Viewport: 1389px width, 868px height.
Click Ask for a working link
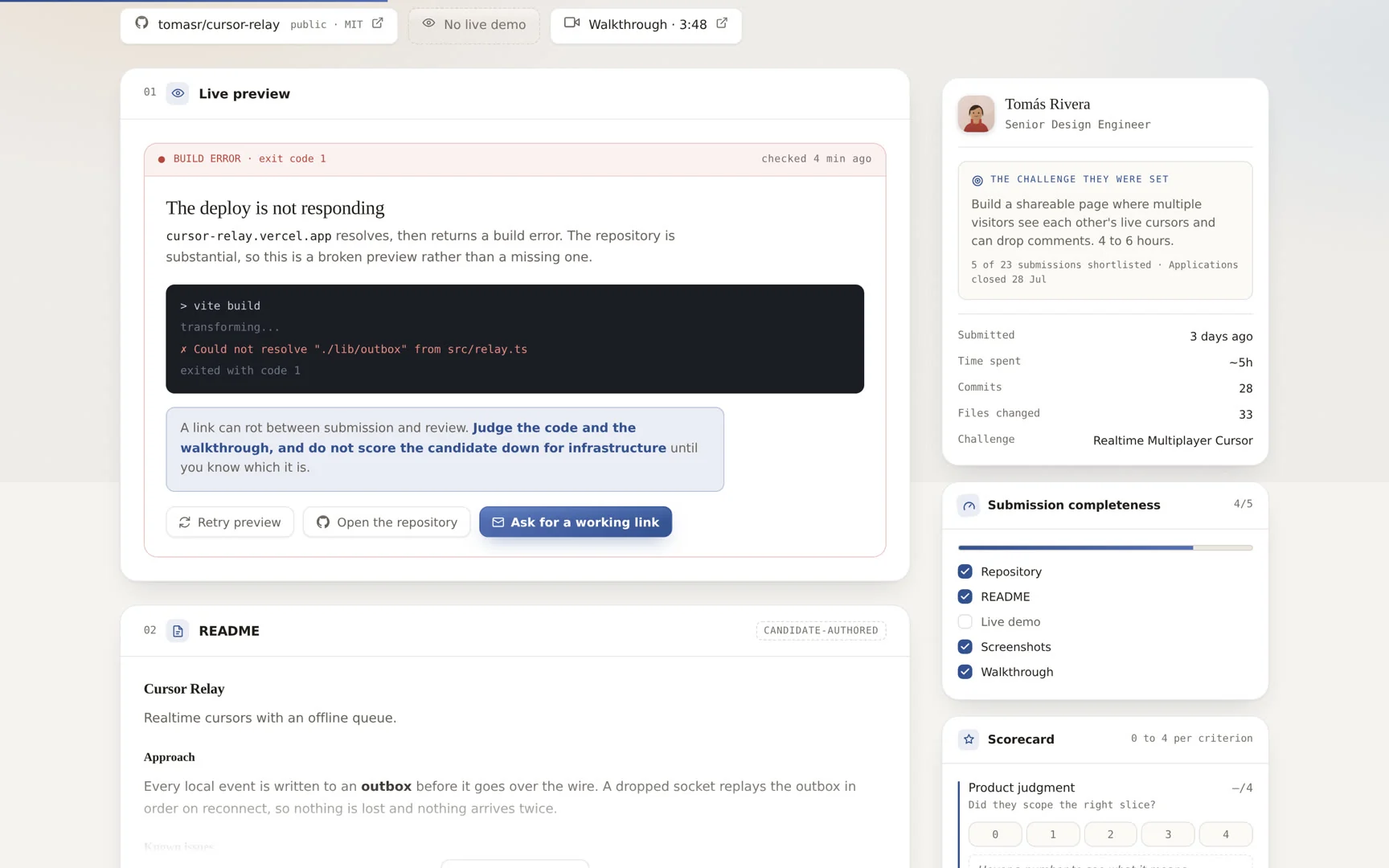tap(576, 522)
